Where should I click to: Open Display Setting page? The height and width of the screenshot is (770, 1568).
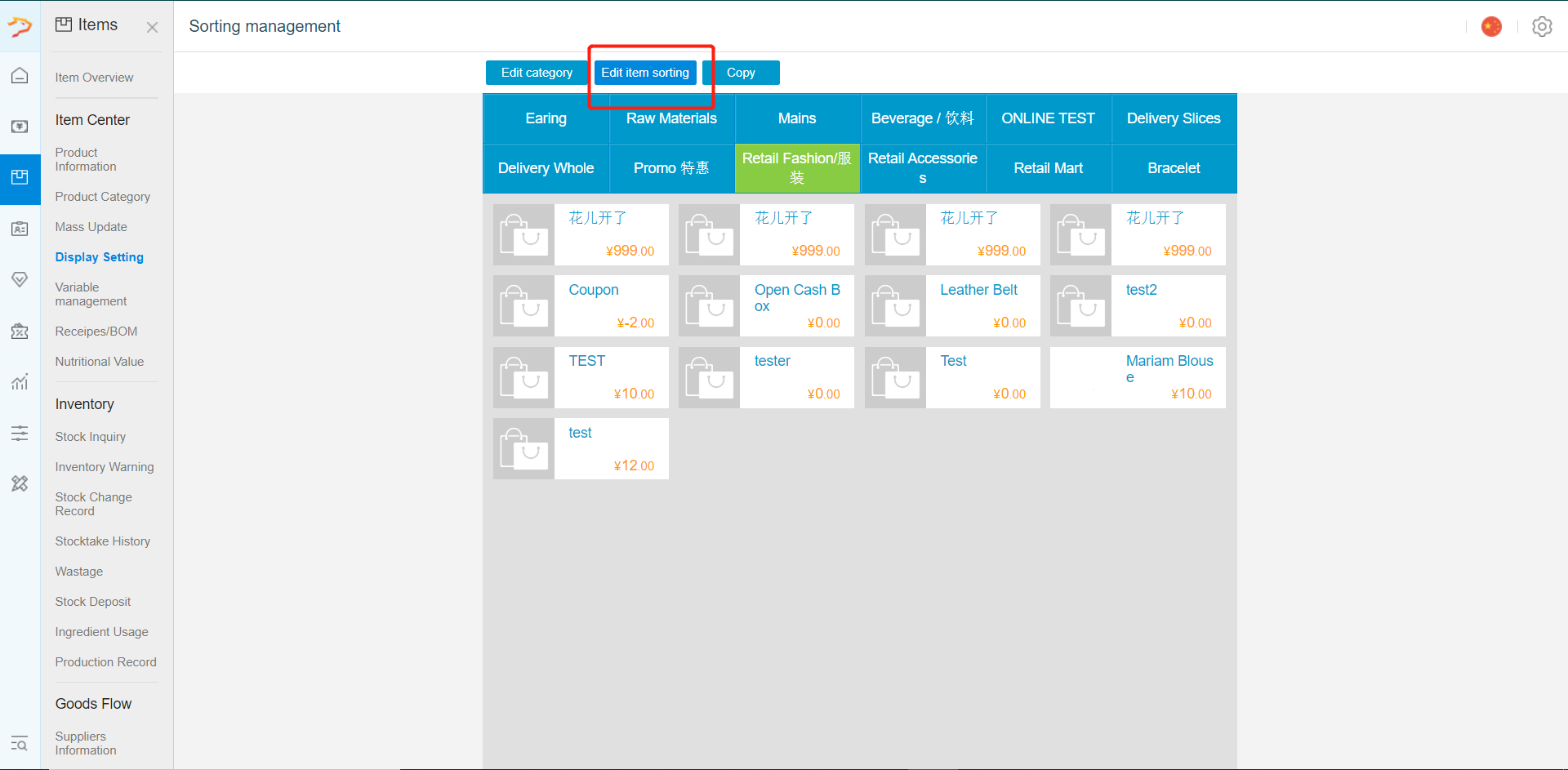click(x=99, y=257)
